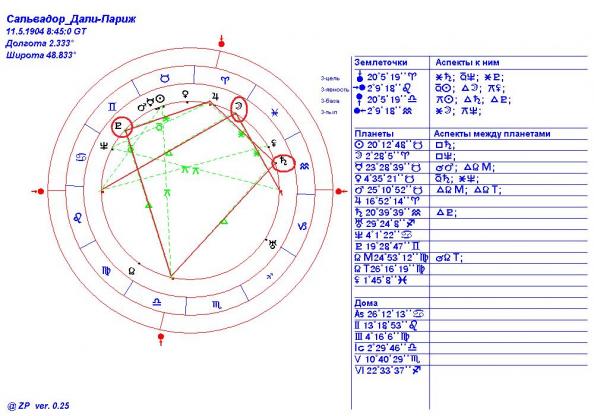Click the North Node symbol near Virgo
Screen dimensions: 594x416
click(x=131, y=270)
